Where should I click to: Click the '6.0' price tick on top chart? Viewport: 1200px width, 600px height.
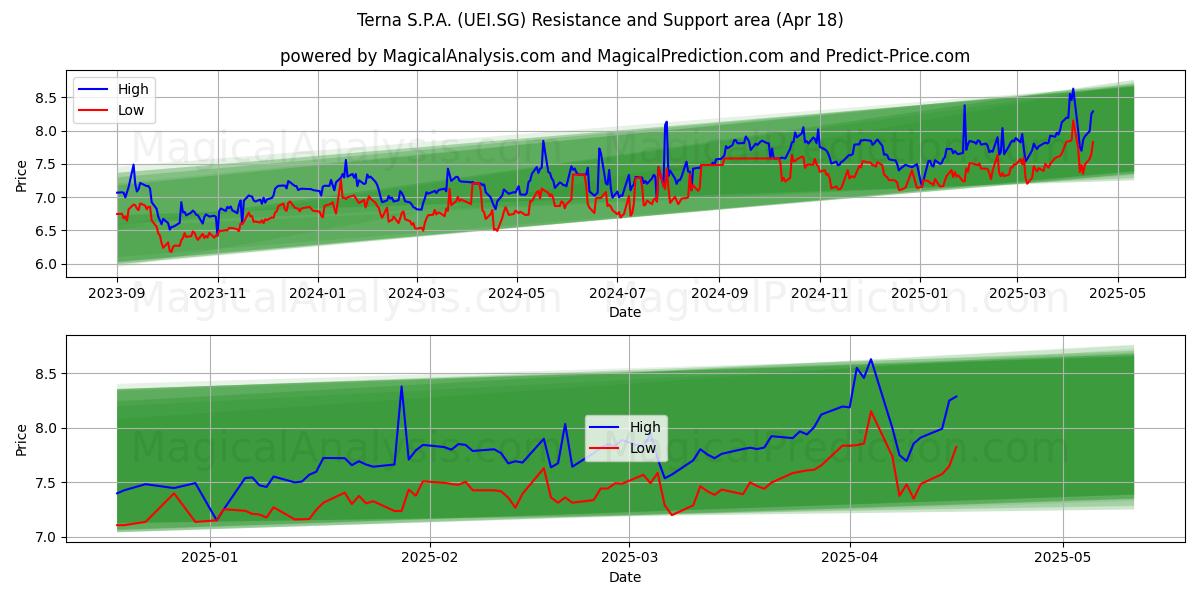coord(48,265)
